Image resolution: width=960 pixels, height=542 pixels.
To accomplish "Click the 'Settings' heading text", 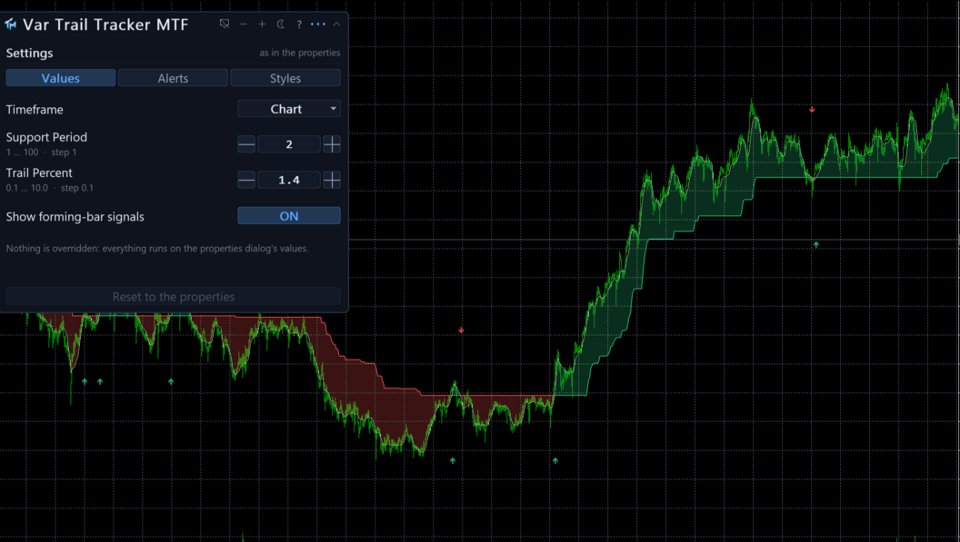I will point(29,53).
